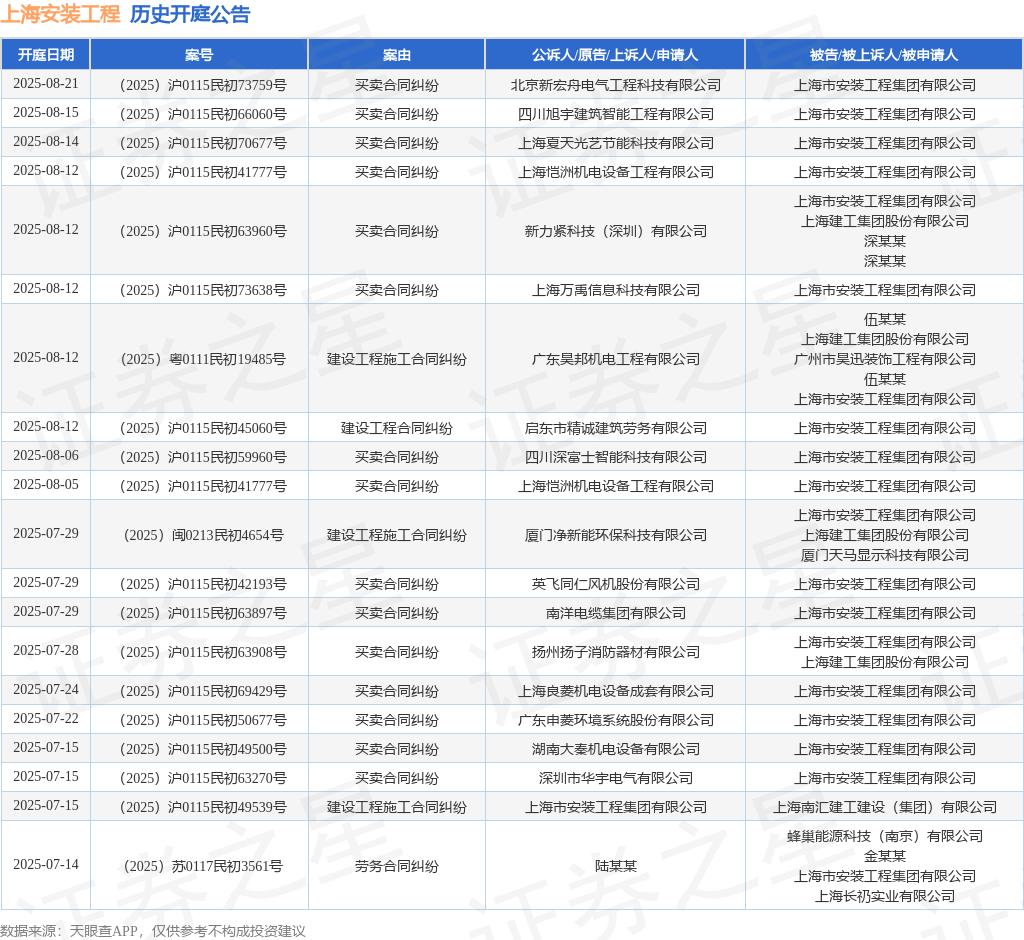
Task: Select the date 2025-08-15
Action: 46,112
